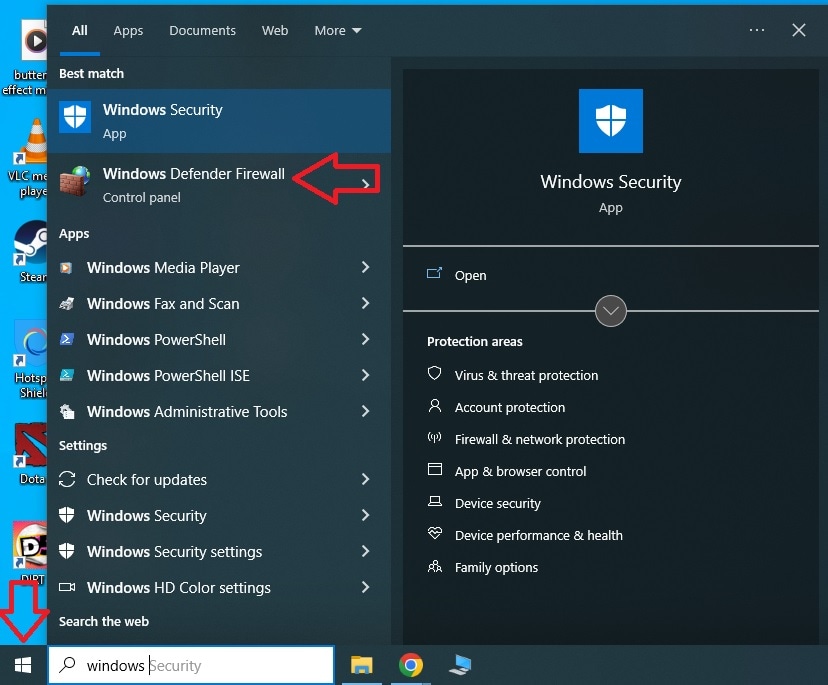Expand the Windows Administrative Tools chevron

tap(365, 411)
